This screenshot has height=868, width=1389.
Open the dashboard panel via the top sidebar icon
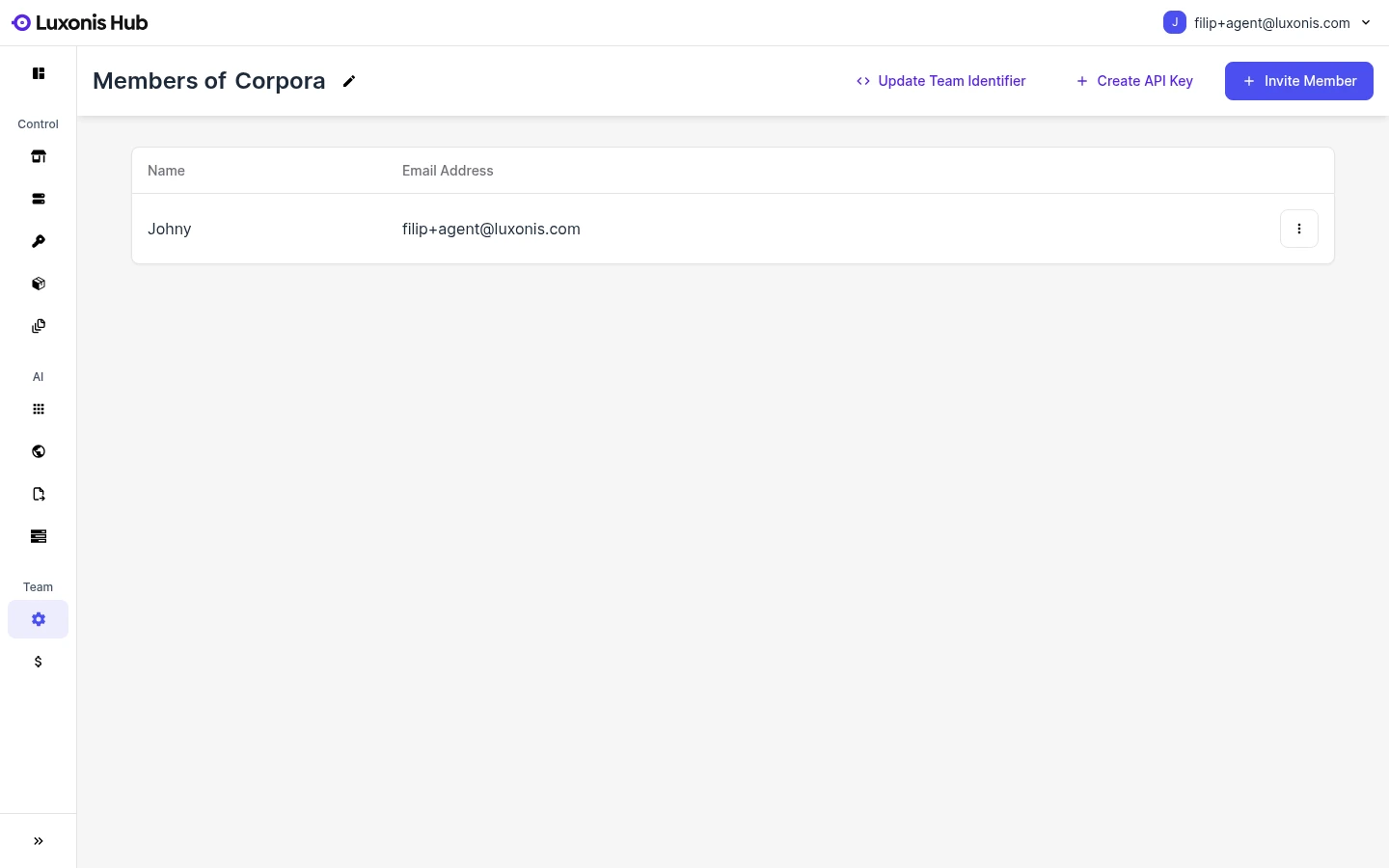39,73
